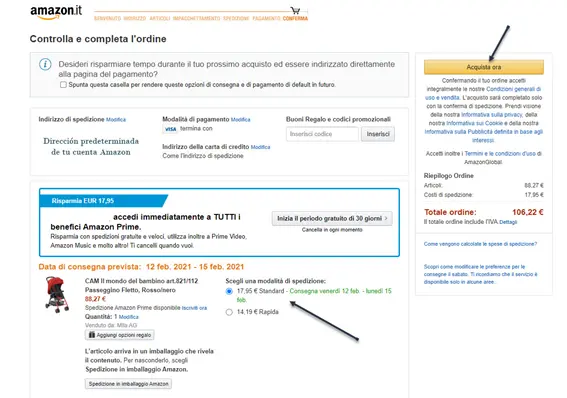Open Informativa sulla privacy link

tap(491, 115)
